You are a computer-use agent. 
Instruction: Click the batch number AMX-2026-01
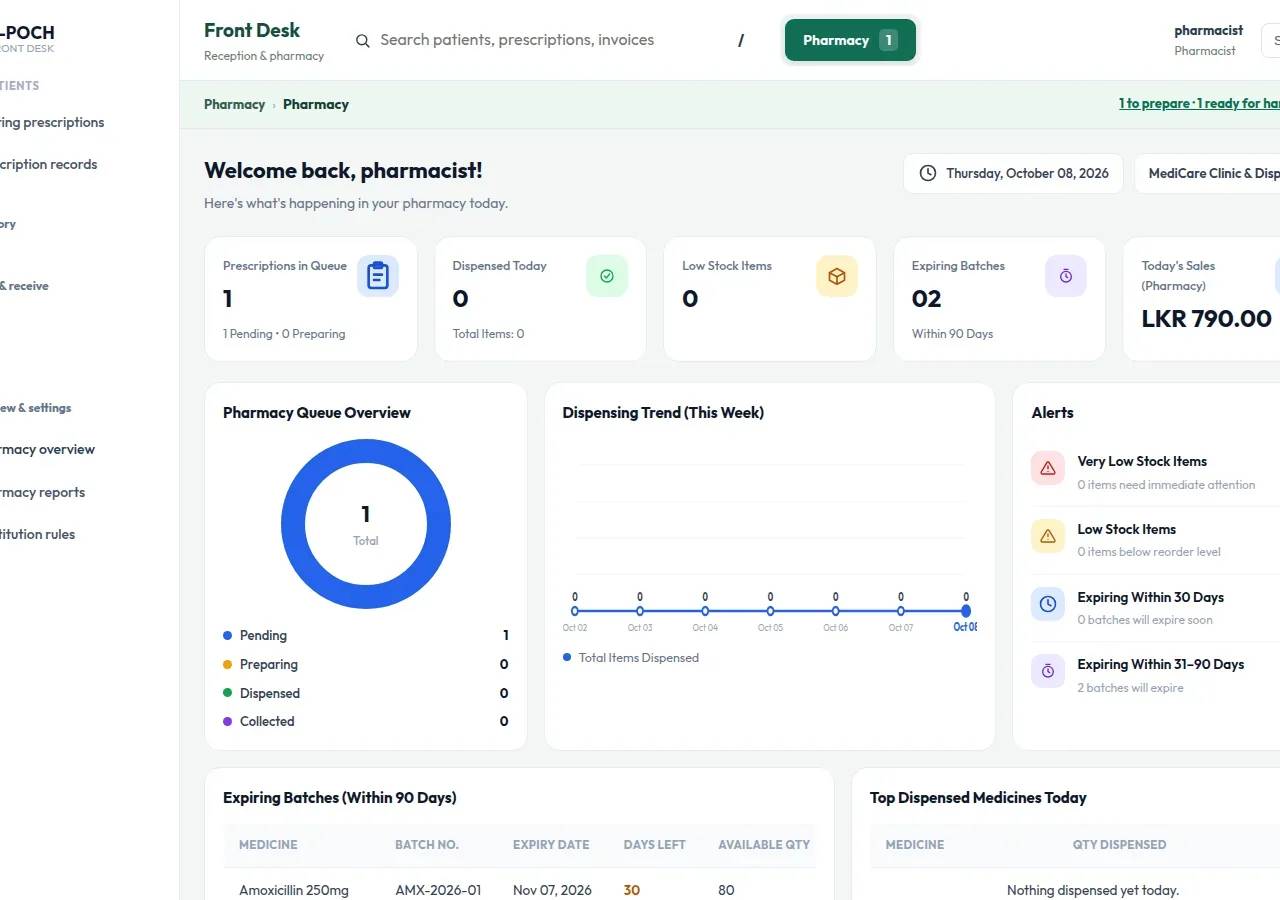[x=438, y=890]
